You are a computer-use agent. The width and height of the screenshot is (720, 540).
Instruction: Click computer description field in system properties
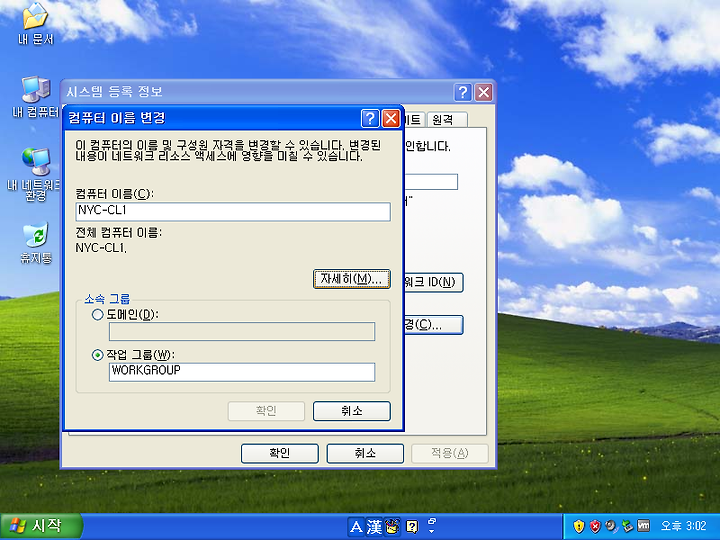pyautogui.click(x=431, y=182)
